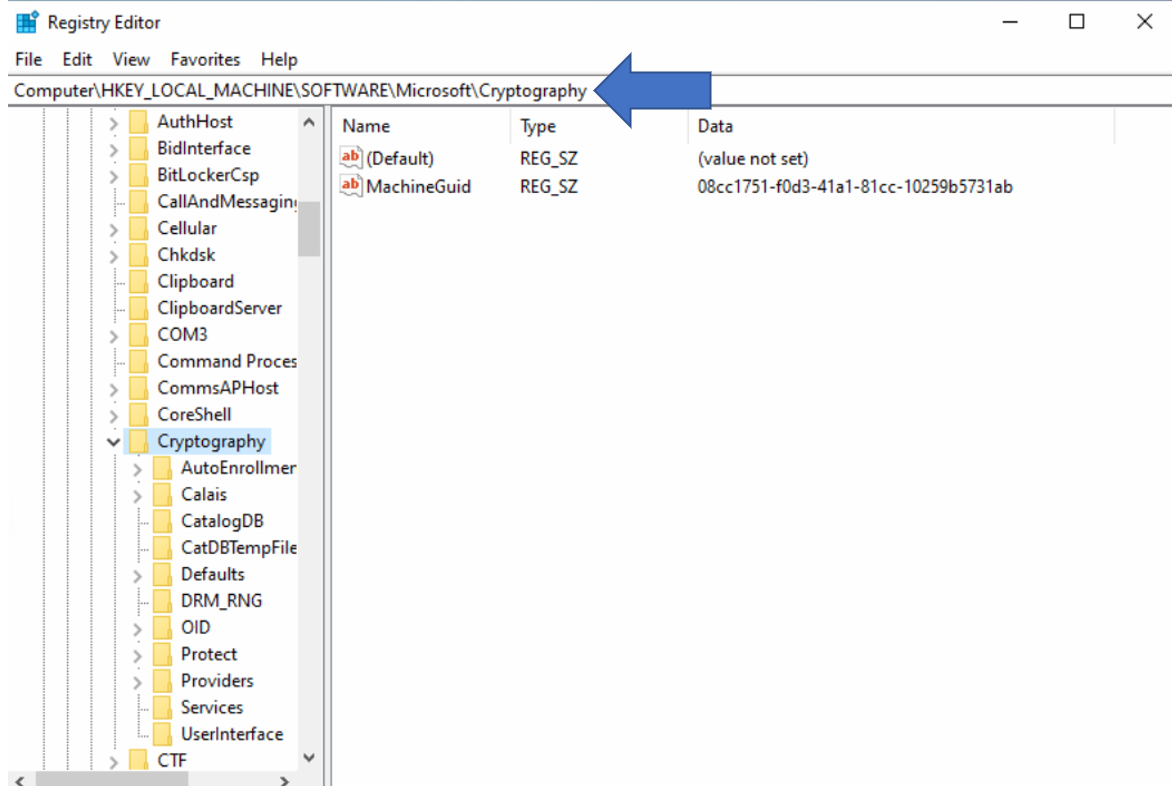Select the COM3 folder icon
1172x786 pixels.
(x=138, y=335)
